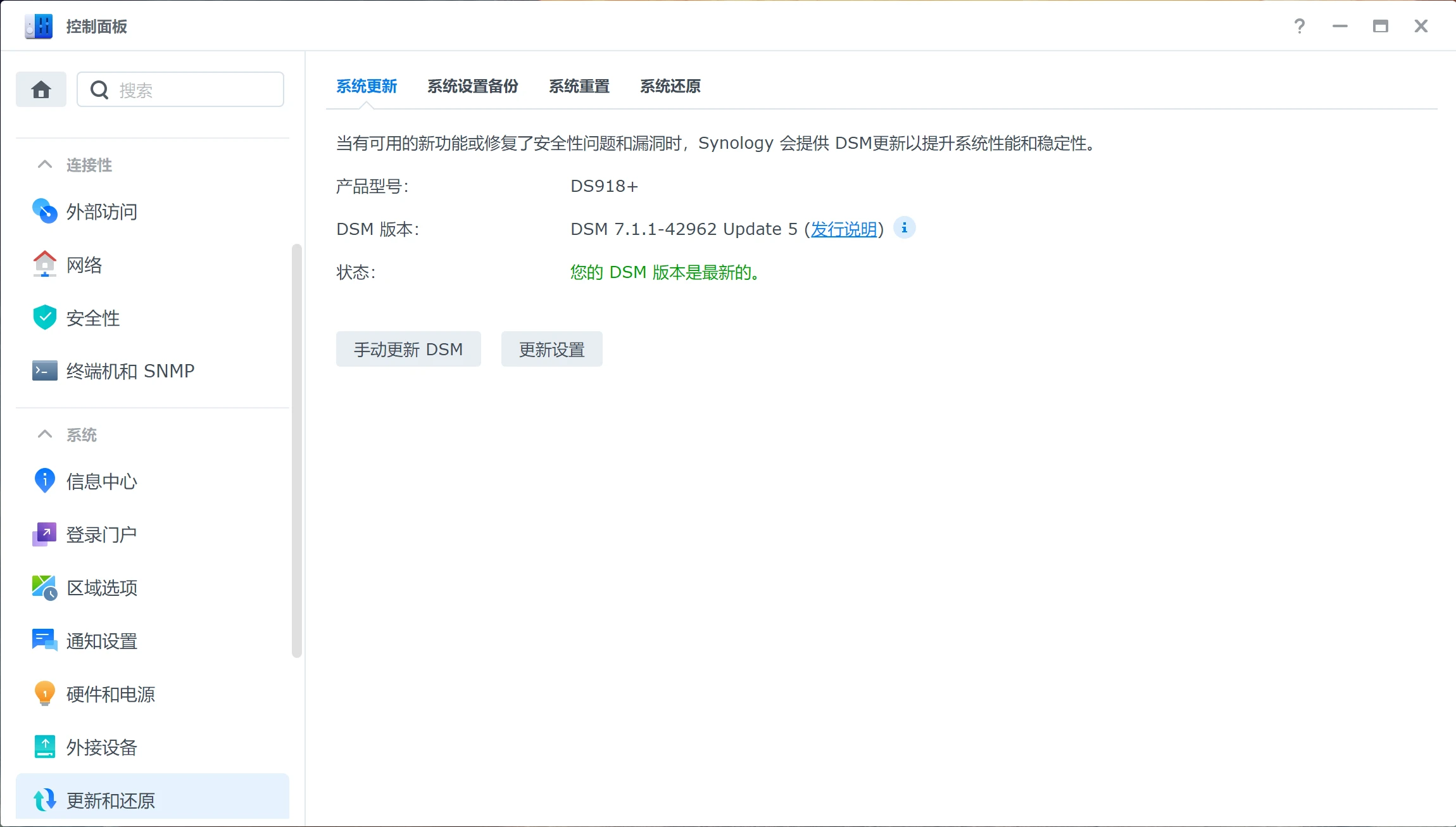The image size is (1456, 827).
Task: Select the 通知设置 sidebar label
Action: point(102,641)
